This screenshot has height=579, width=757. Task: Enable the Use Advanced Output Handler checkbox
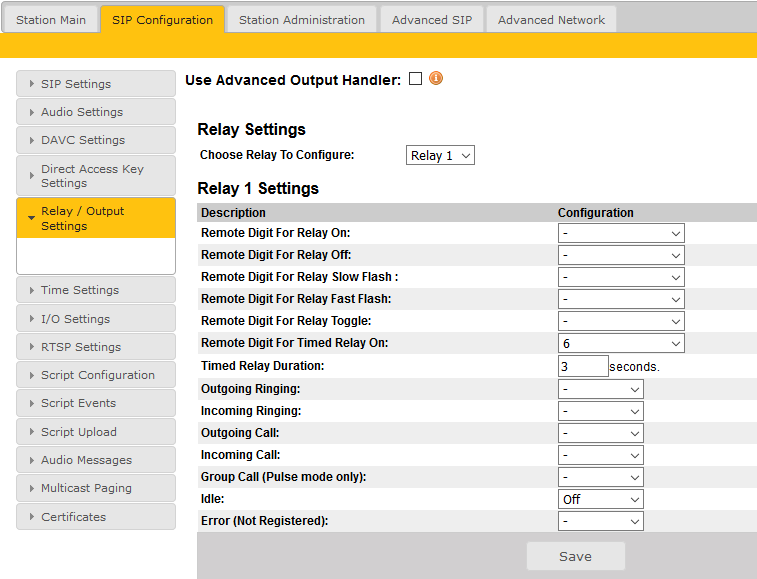(416, 79)
